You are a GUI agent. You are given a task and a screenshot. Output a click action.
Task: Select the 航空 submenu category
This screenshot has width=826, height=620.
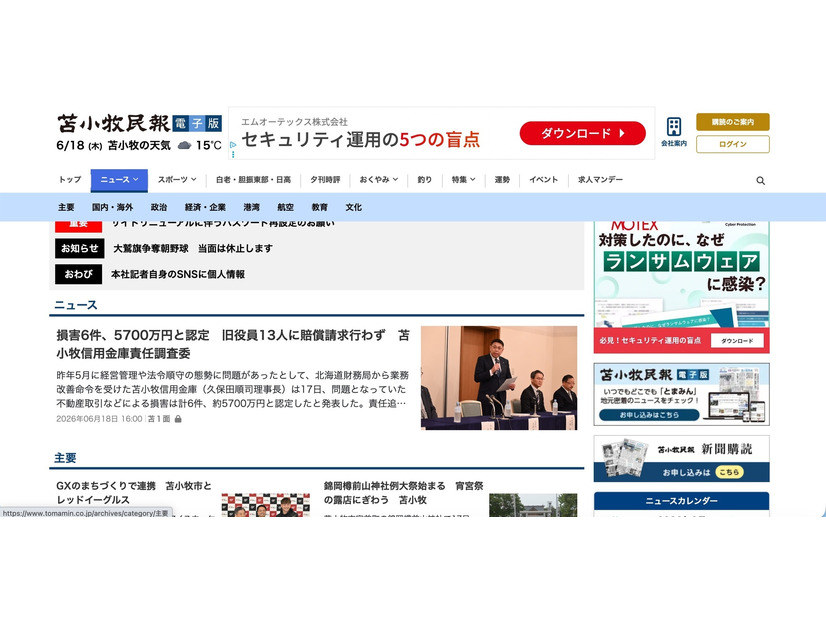(285, 208)
